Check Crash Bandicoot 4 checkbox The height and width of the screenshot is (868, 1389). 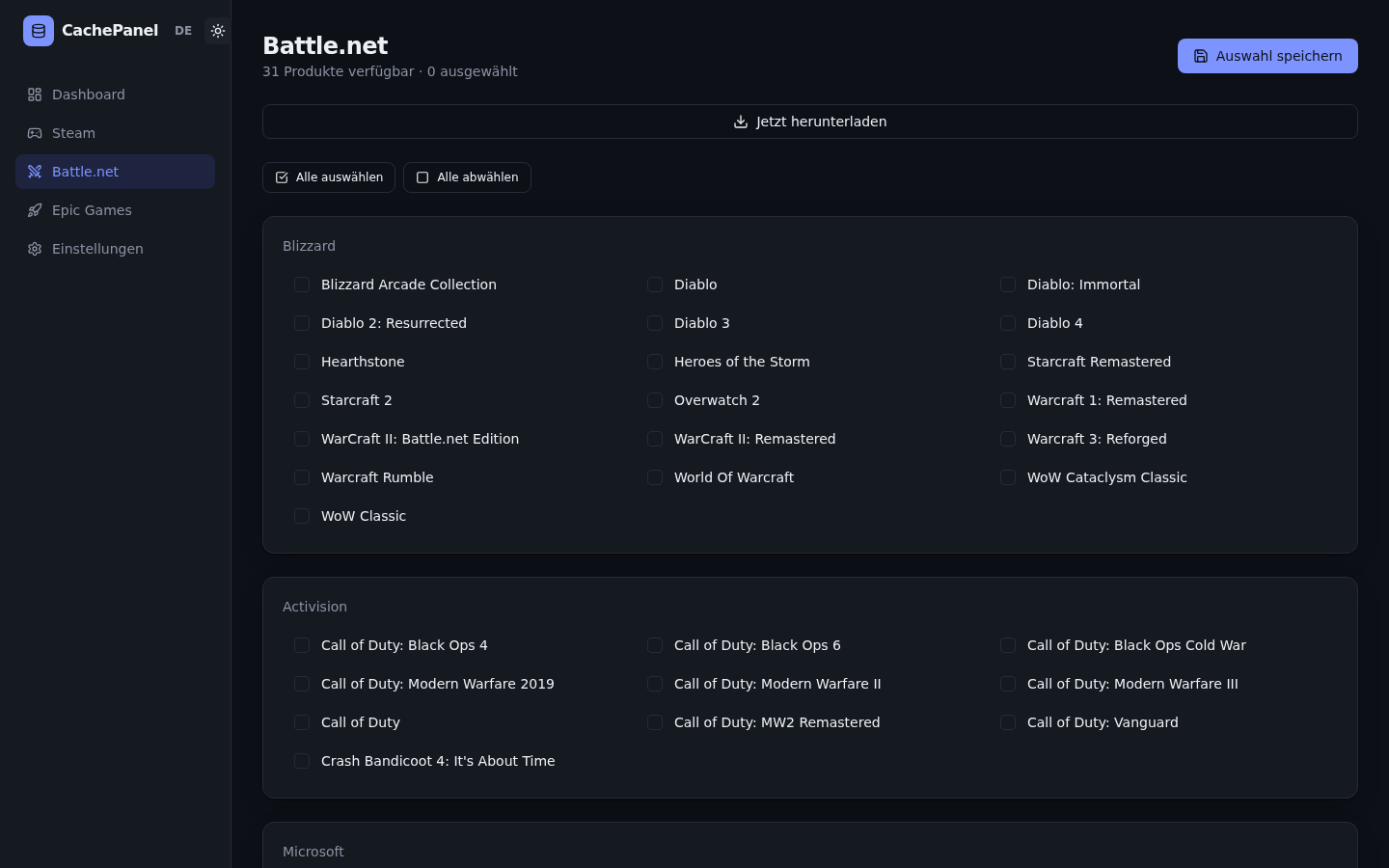tap(302, 761)
